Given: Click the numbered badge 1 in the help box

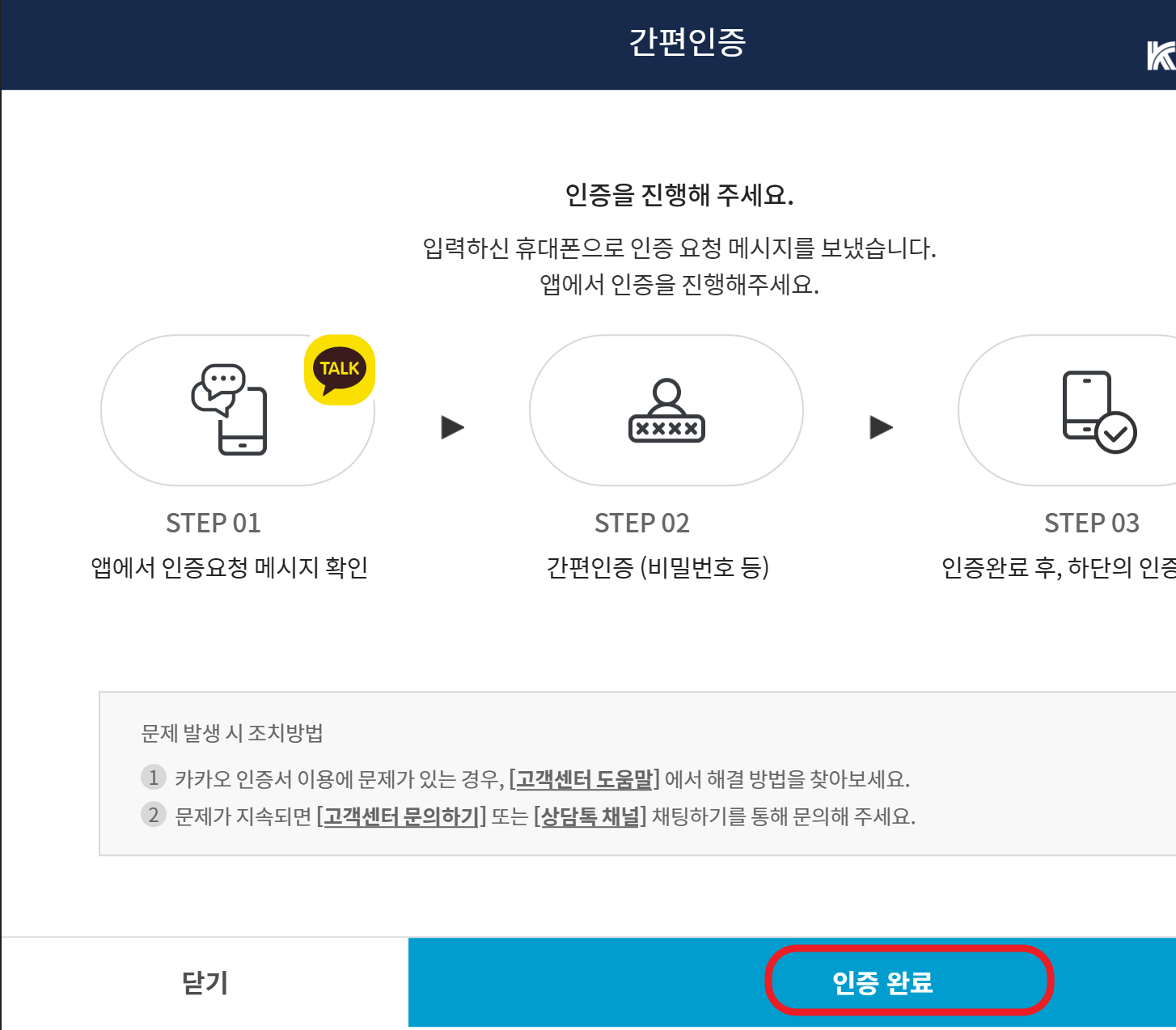Looking at the screenshot, I should tap(153, 778).
